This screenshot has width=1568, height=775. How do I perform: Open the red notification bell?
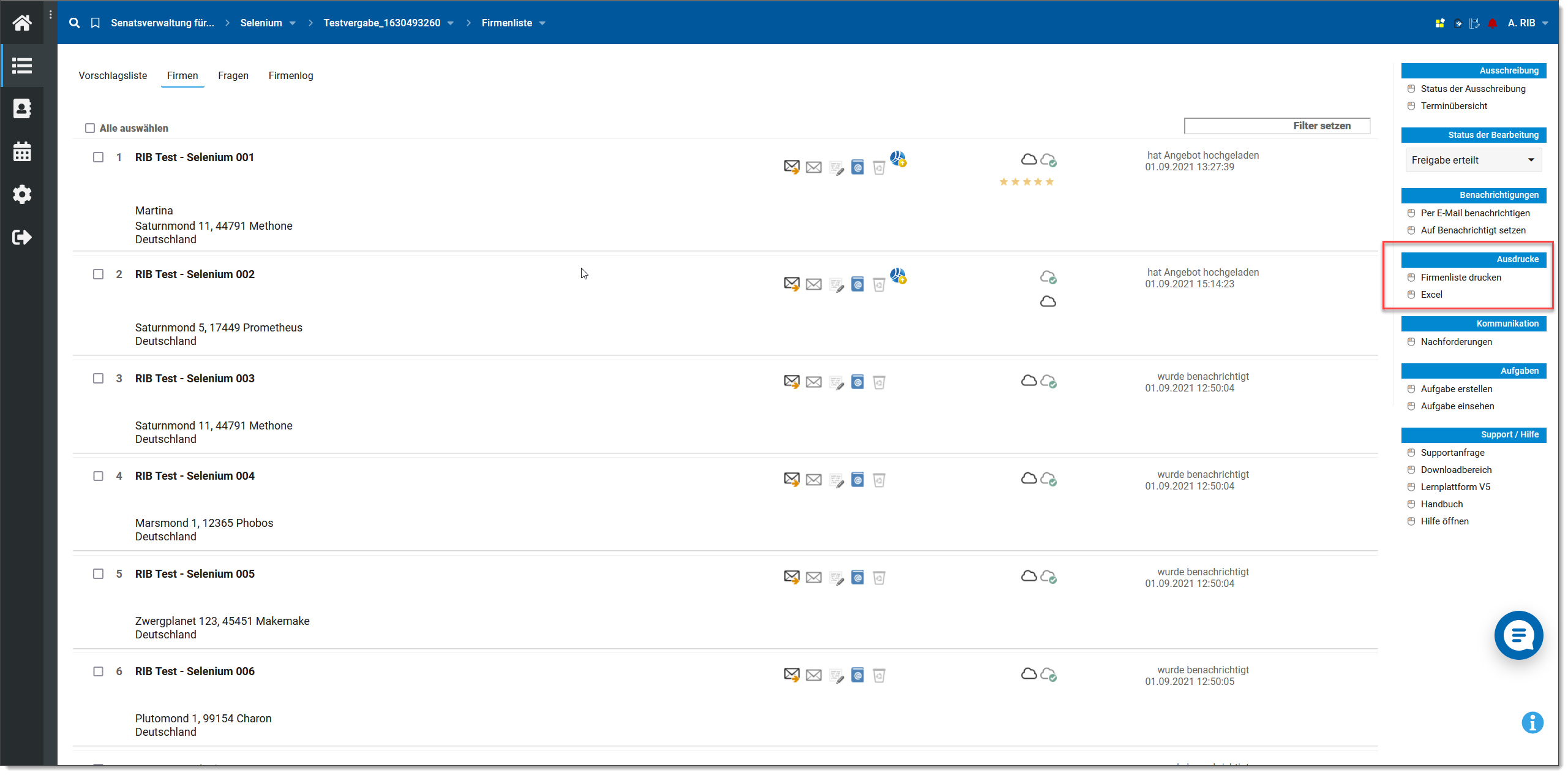pos(1493,23)
